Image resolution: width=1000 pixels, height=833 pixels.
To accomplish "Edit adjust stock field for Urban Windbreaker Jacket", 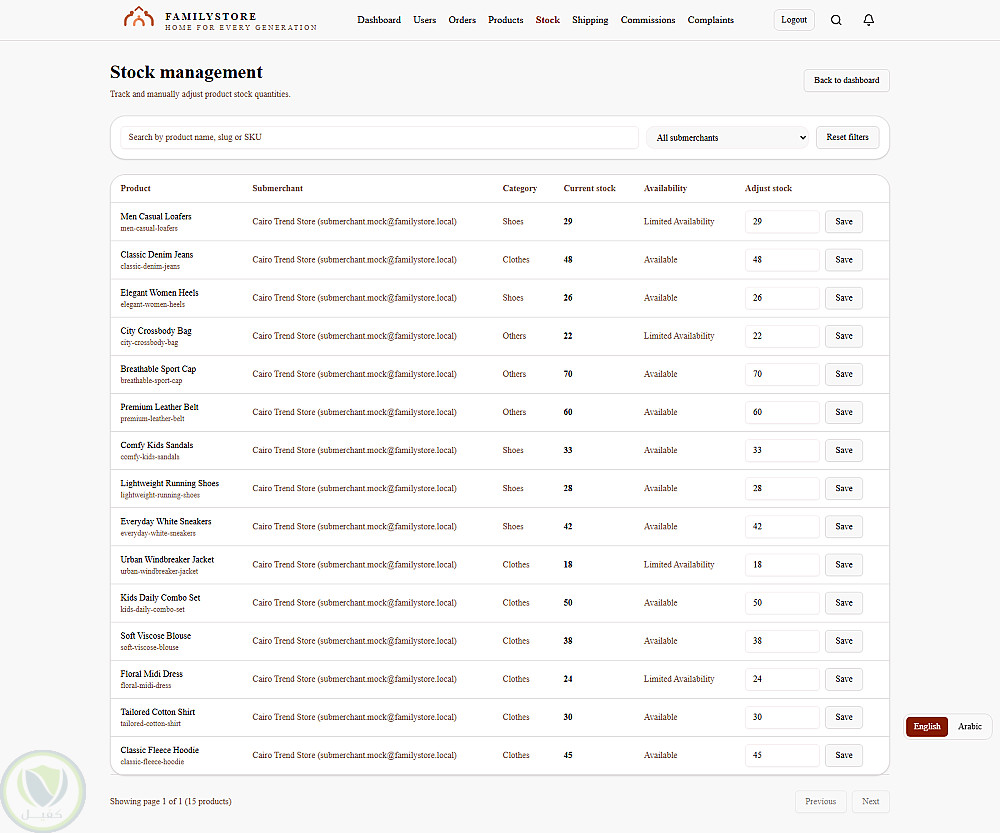I will tap(782, 564).
